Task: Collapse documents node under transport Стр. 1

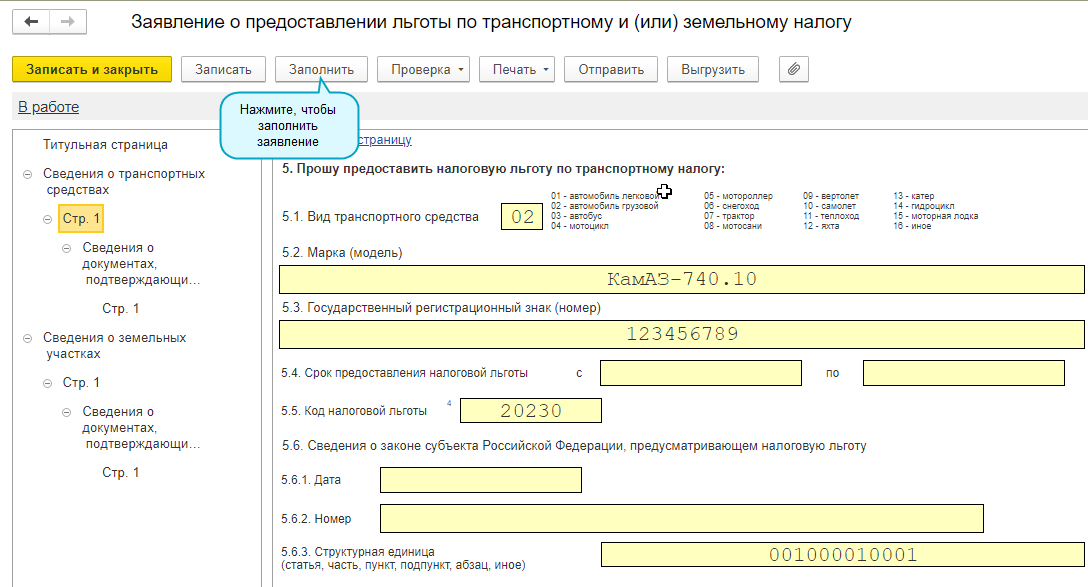Action: point(67,248)
